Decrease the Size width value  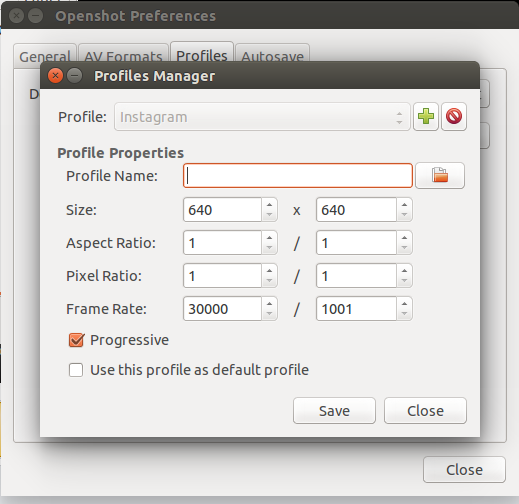point(269,215)
